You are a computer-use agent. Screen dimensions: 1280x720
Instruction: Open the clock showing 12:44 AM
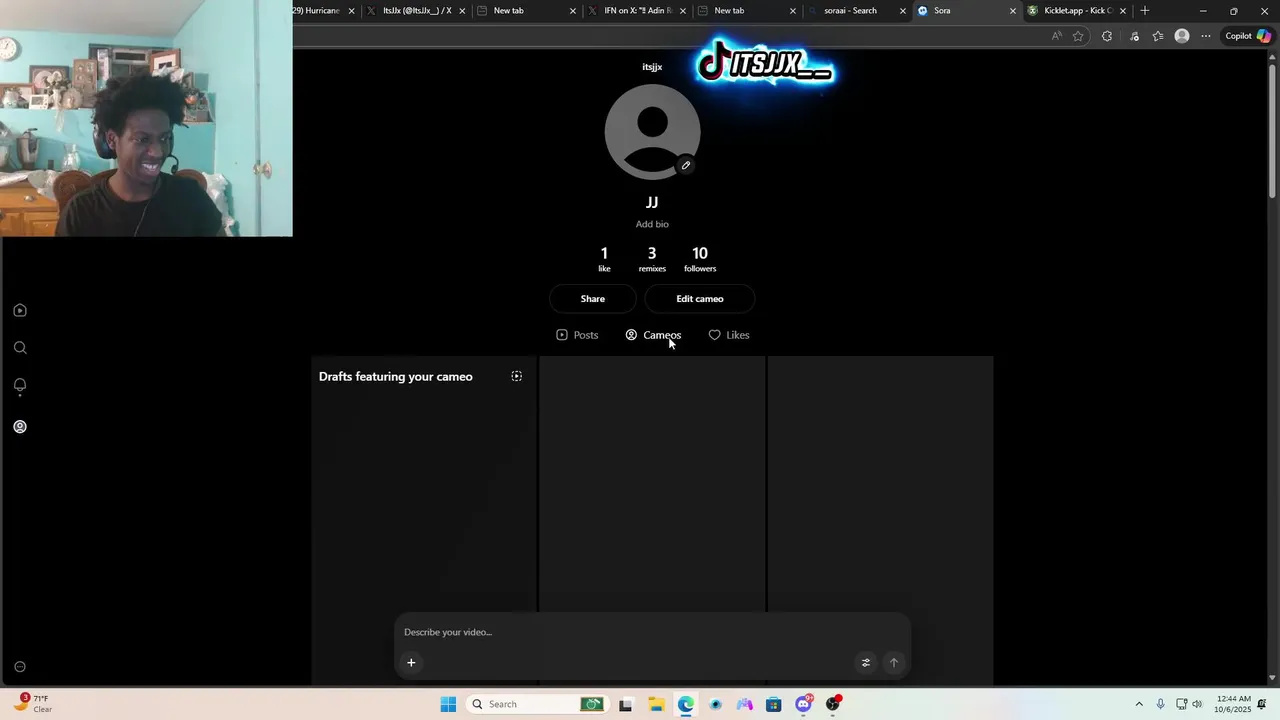pyautogui.click(x=1233, y=704)
